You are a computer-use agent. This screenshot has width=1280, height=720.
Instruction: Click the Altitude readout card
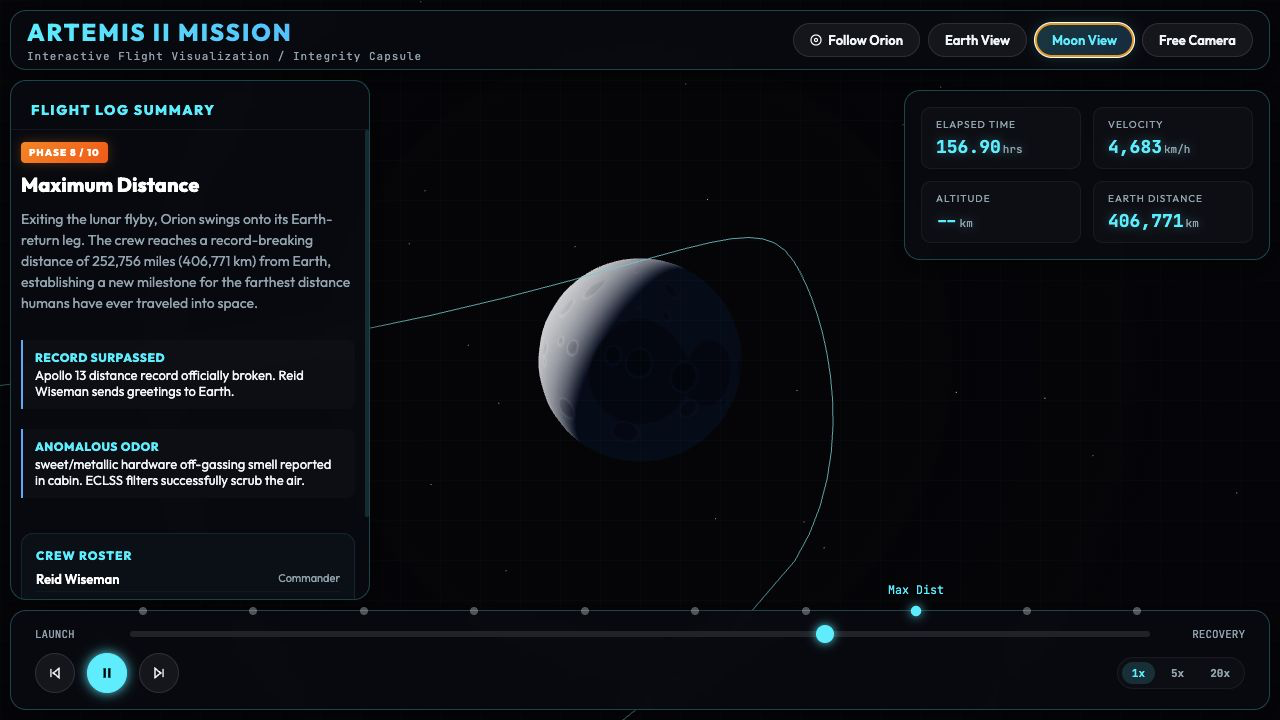1001,212
